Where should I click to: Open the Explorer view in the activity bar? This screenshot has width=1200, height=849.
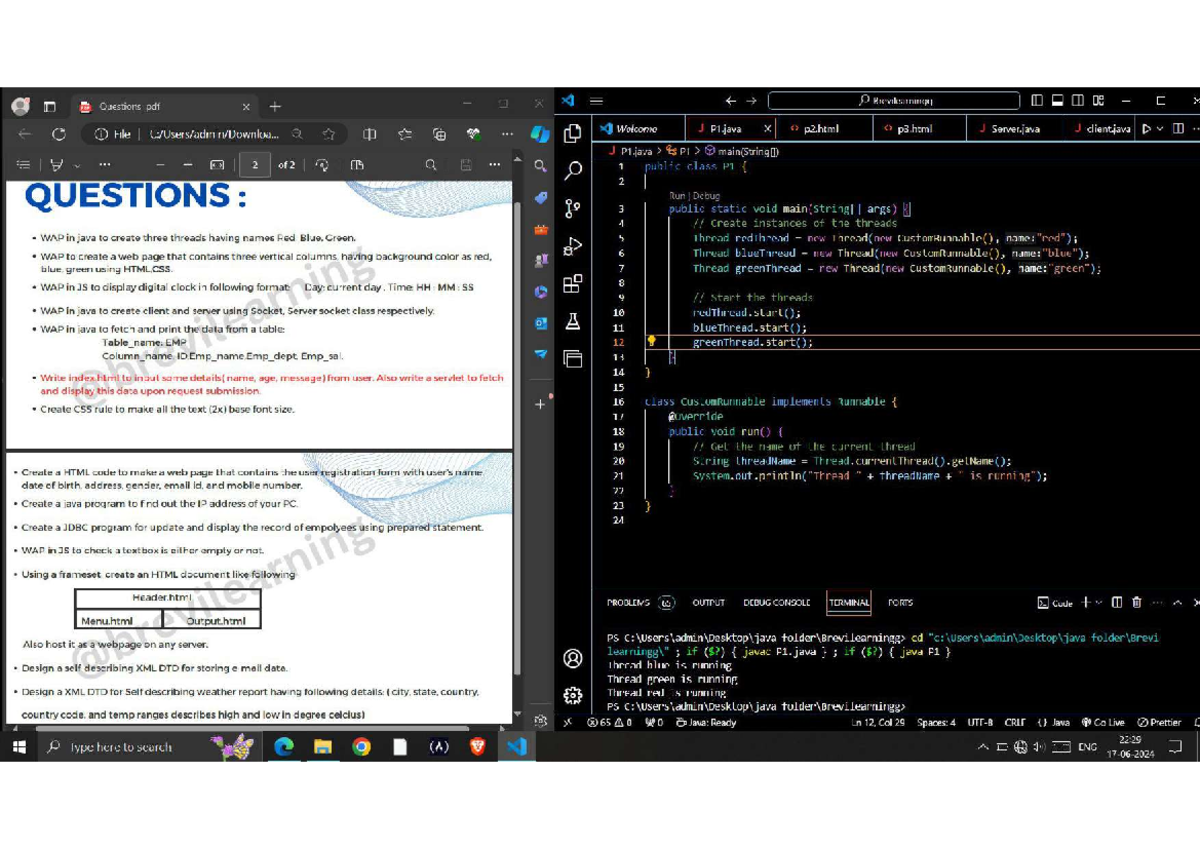pos(572,133)
